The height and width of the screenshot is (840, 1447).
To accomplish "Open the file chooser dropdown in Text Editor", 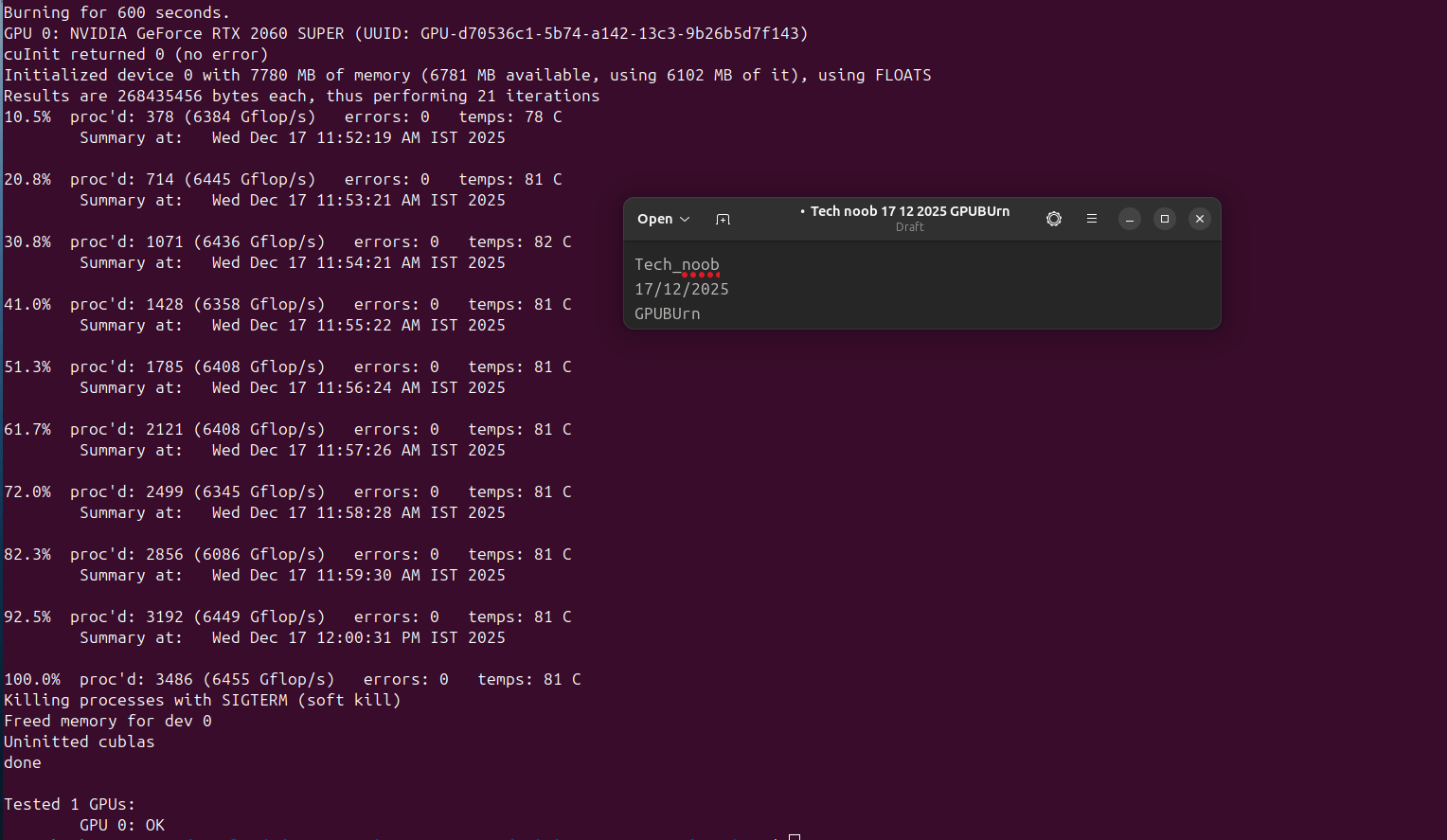I will 663,219.
